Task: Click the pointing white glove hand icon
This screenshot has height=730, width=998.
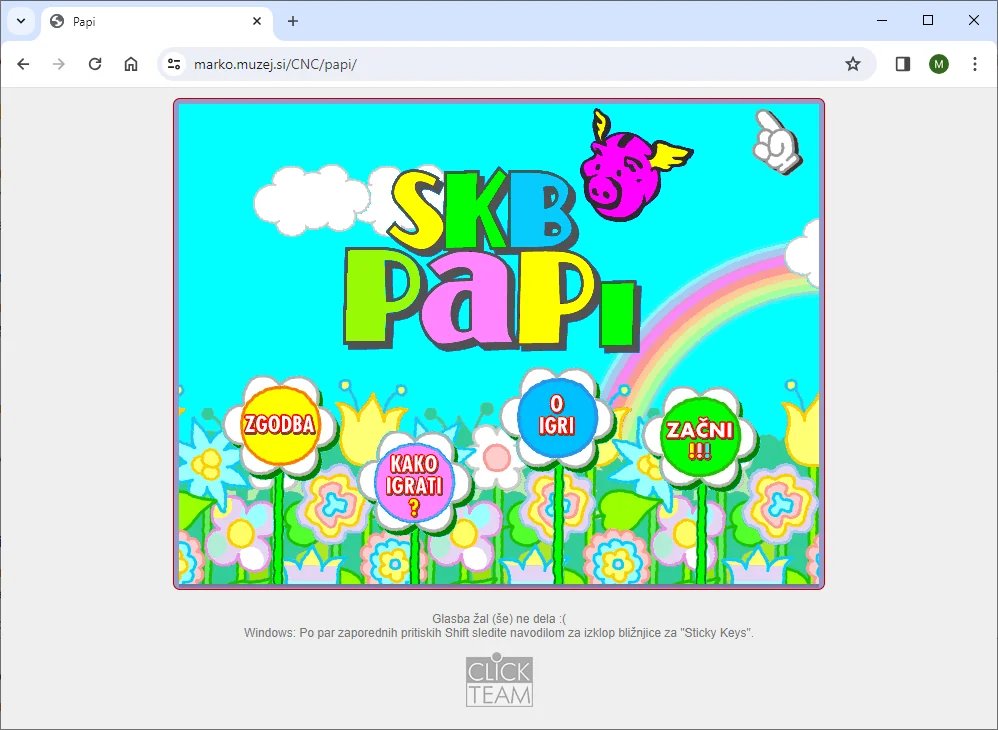Action: (777, 142)
